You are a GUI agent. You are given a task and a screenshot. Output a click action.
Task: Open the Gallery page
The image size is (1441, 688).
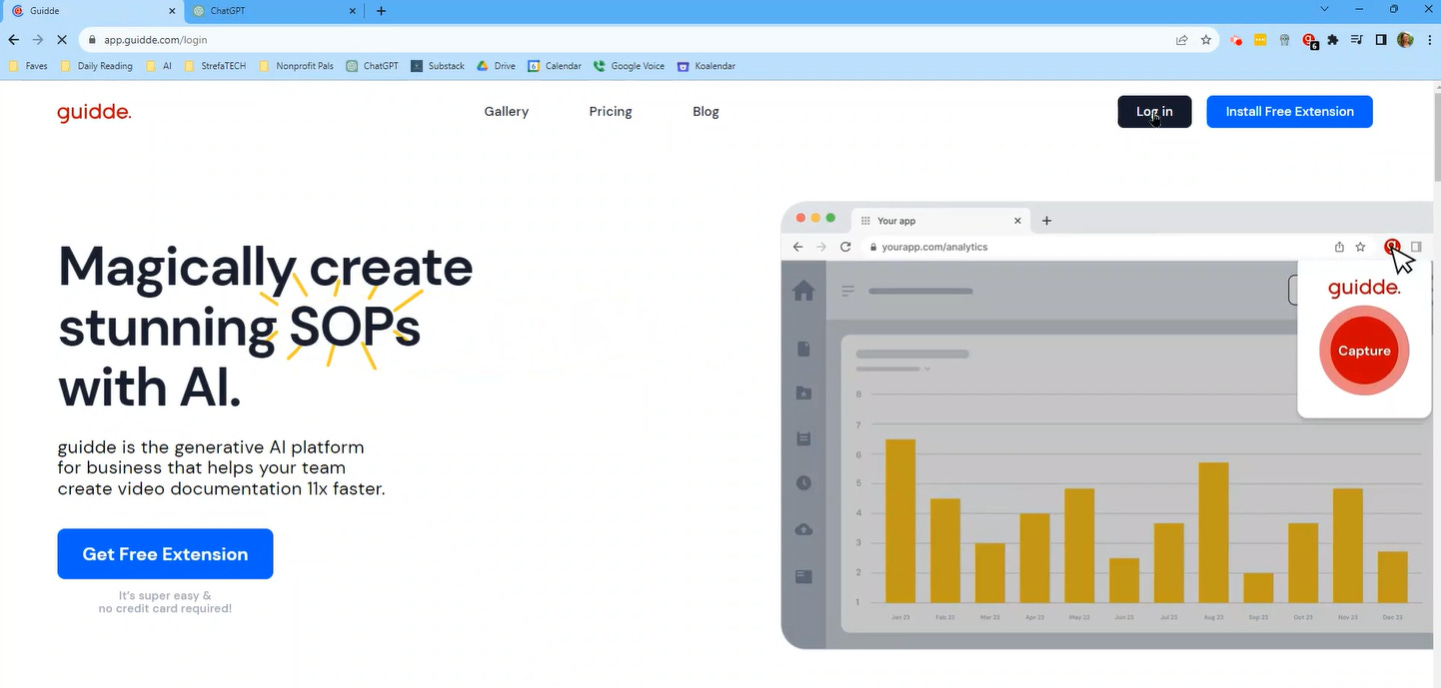point(506,112)
